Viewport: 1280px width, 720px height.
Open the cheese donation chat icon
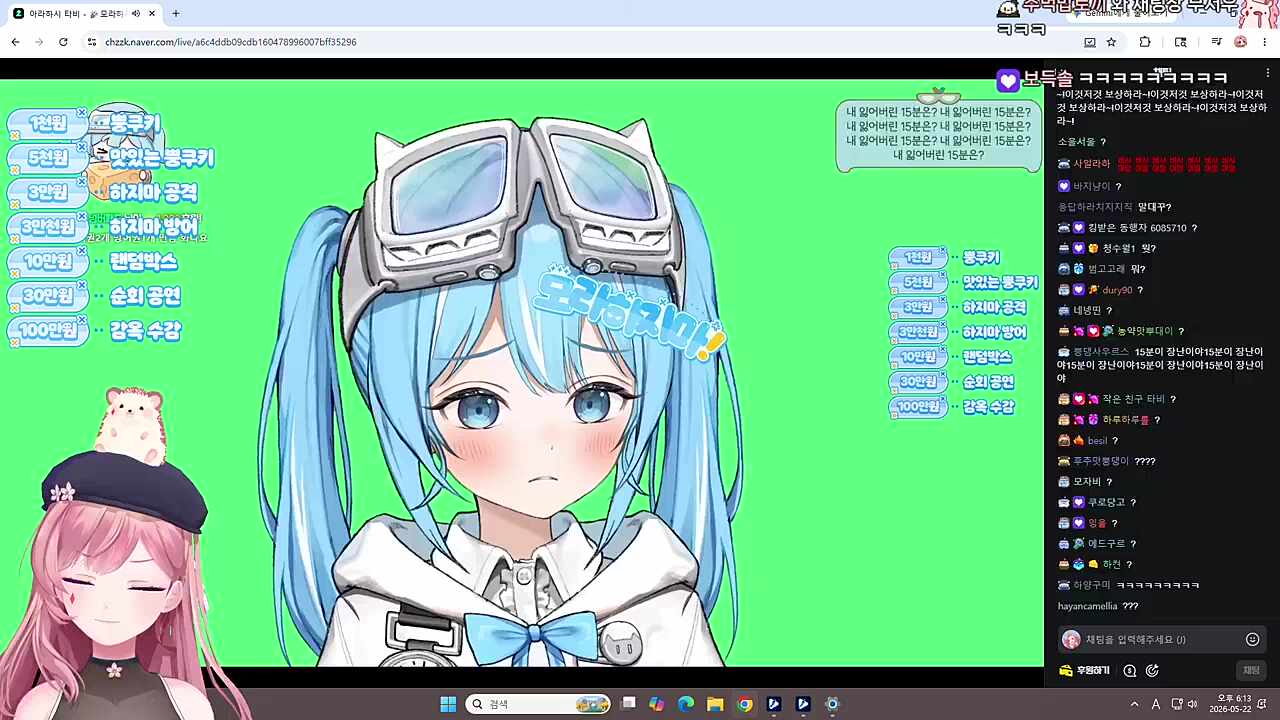[x=1130, y=671]
